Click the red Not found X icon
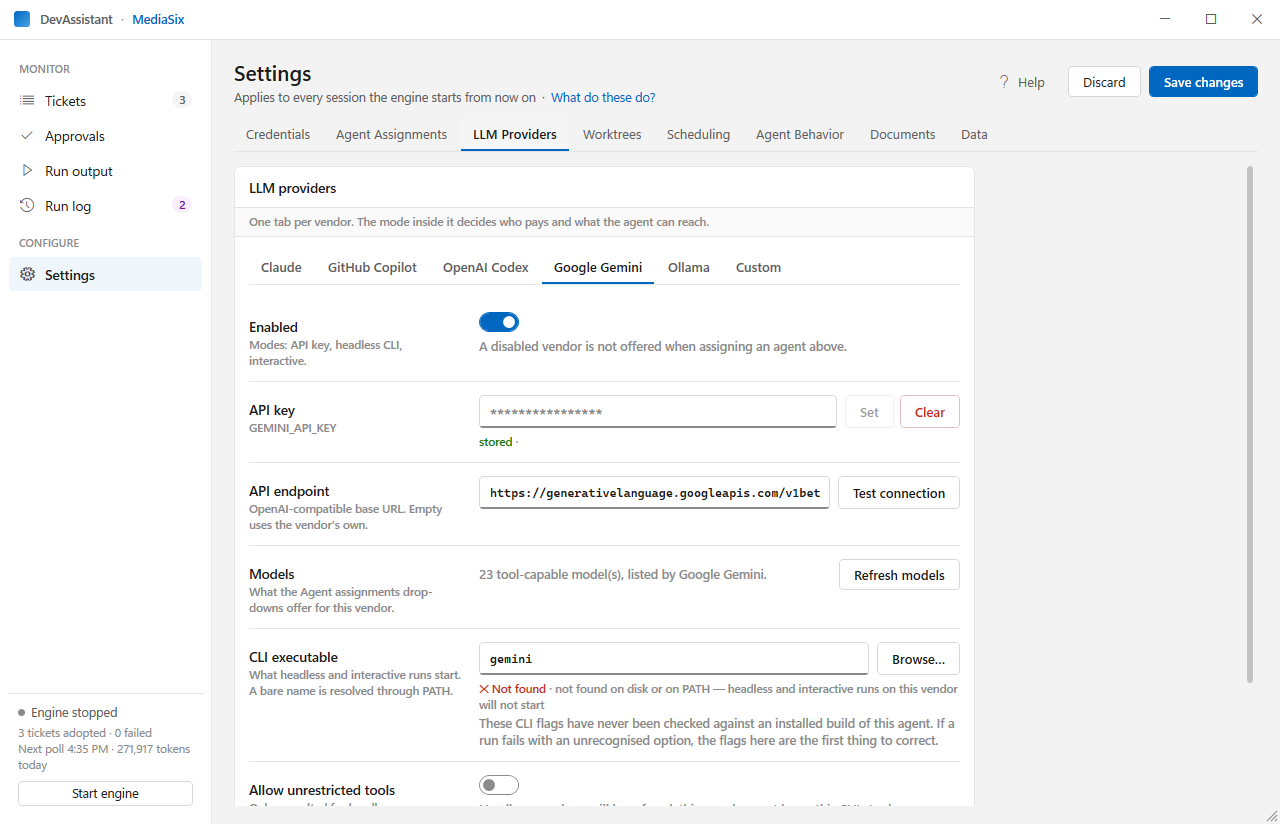The width and height of the screenshot is (1280, 824). click(x=484, y=689)
